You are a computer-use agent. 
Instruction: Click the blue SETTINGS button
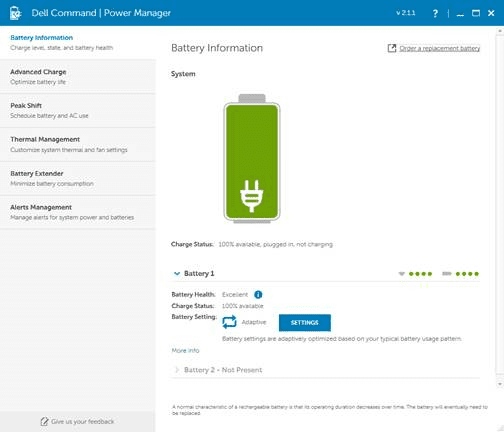[305, 323]
